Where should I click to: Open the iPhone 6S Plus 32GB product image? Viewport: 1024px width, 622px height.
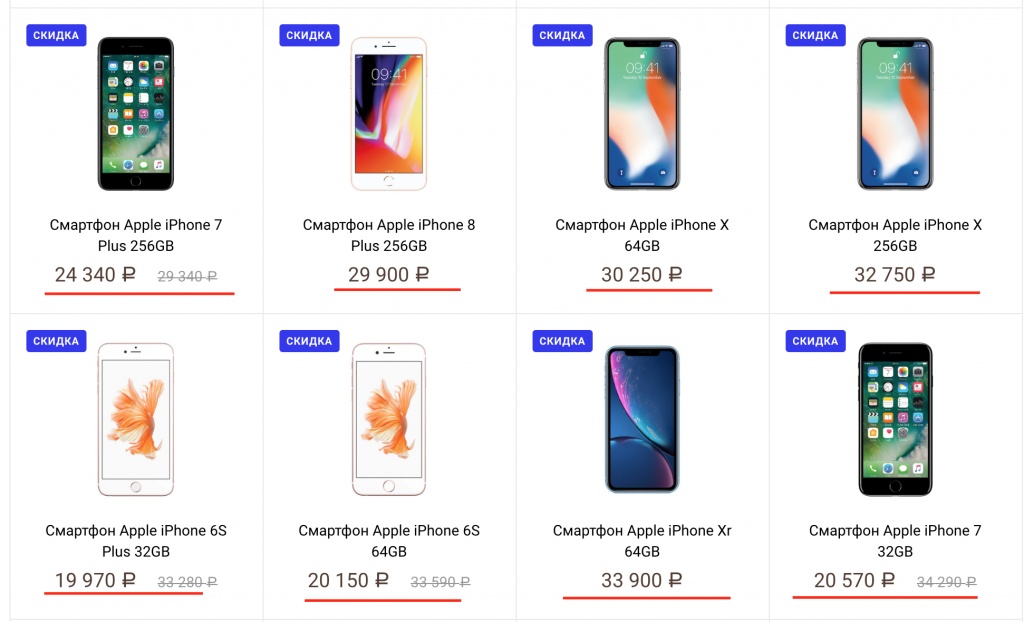136,419
